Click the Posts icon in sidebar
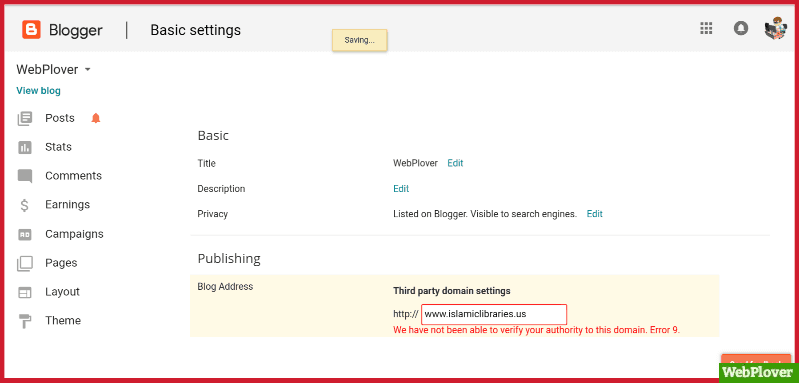Viewport: 799px width, 383px height. click(x=24, y=118)
